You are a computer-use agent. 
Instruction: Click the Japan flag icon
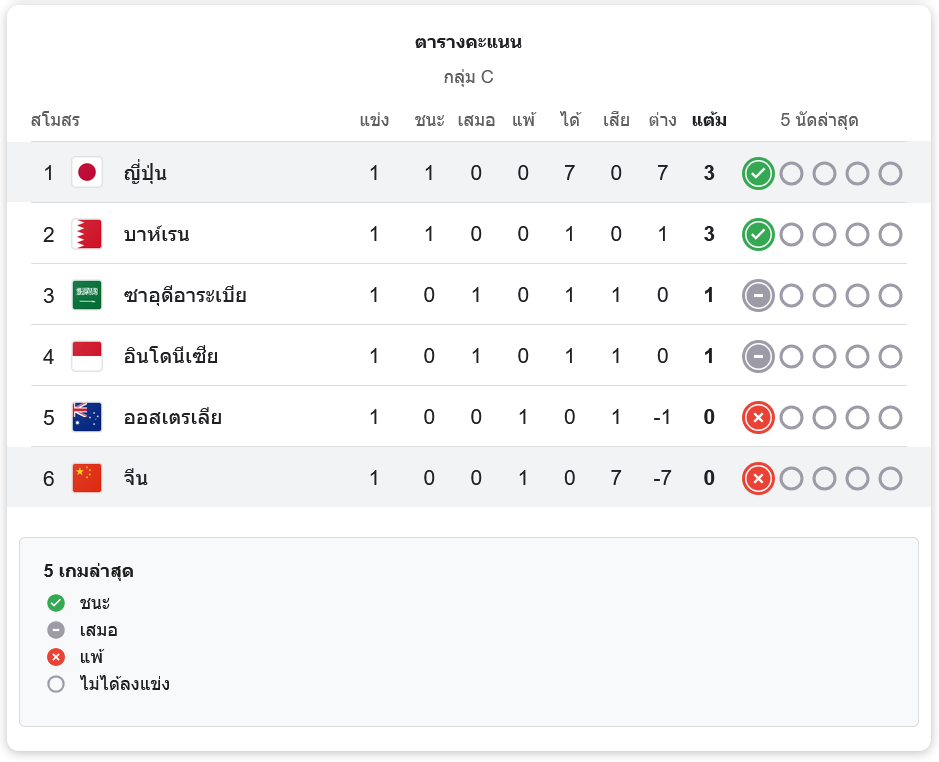click(87, 173)
